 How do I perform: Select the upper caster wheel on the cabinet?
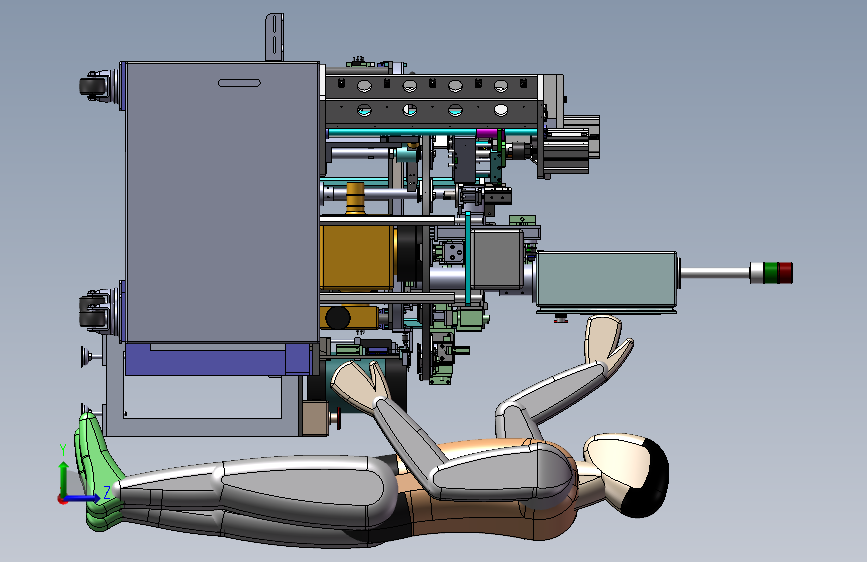[x=92, y=86]
